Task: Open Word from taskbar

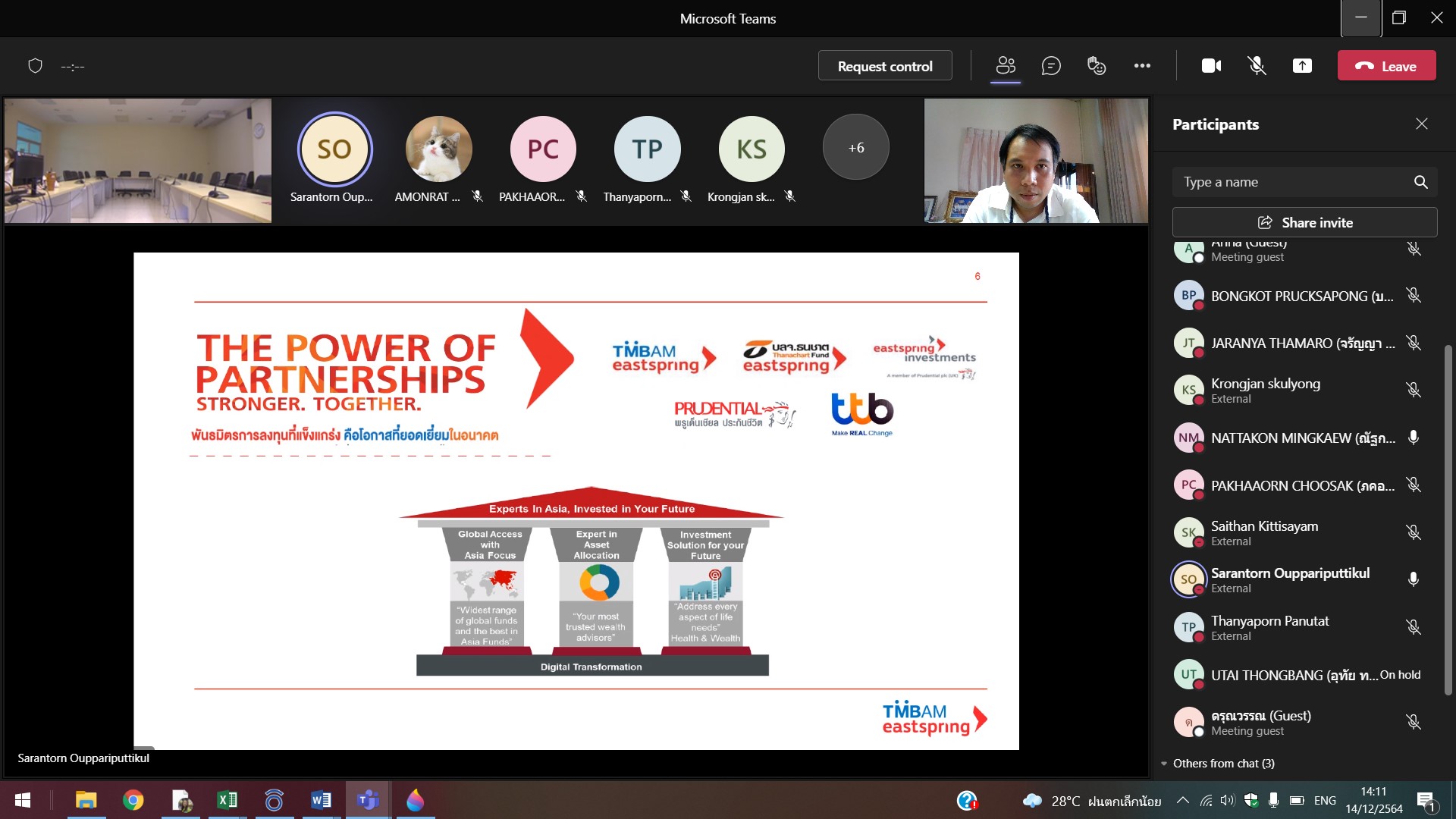Action: click(x=321, y=800)
